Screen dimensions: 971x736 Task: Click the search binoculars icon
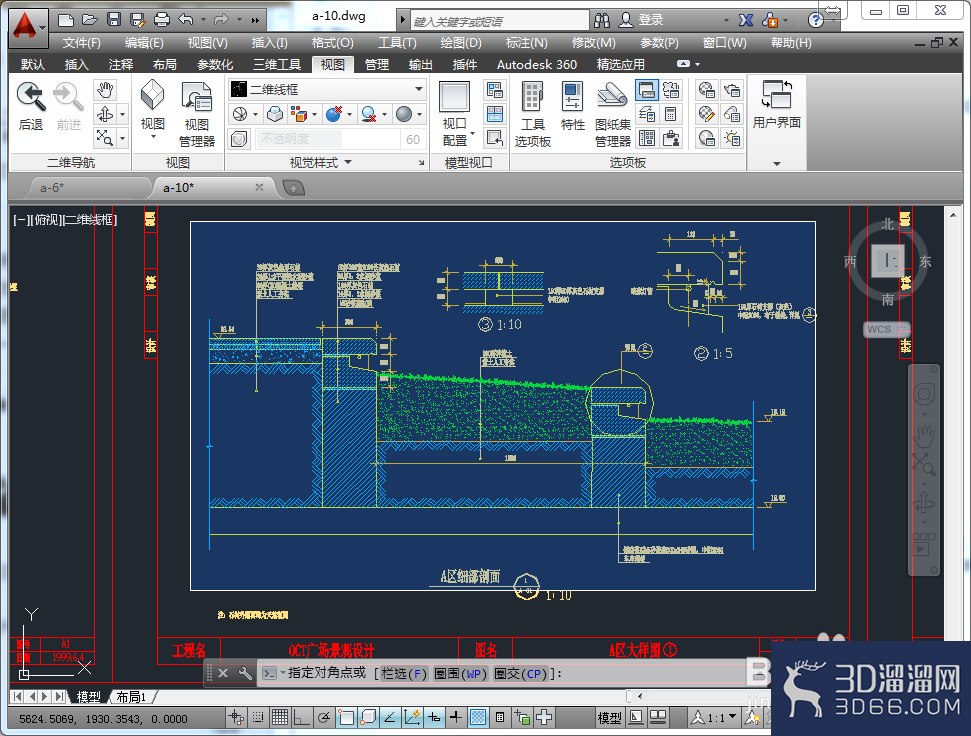[x=601, y=20]
